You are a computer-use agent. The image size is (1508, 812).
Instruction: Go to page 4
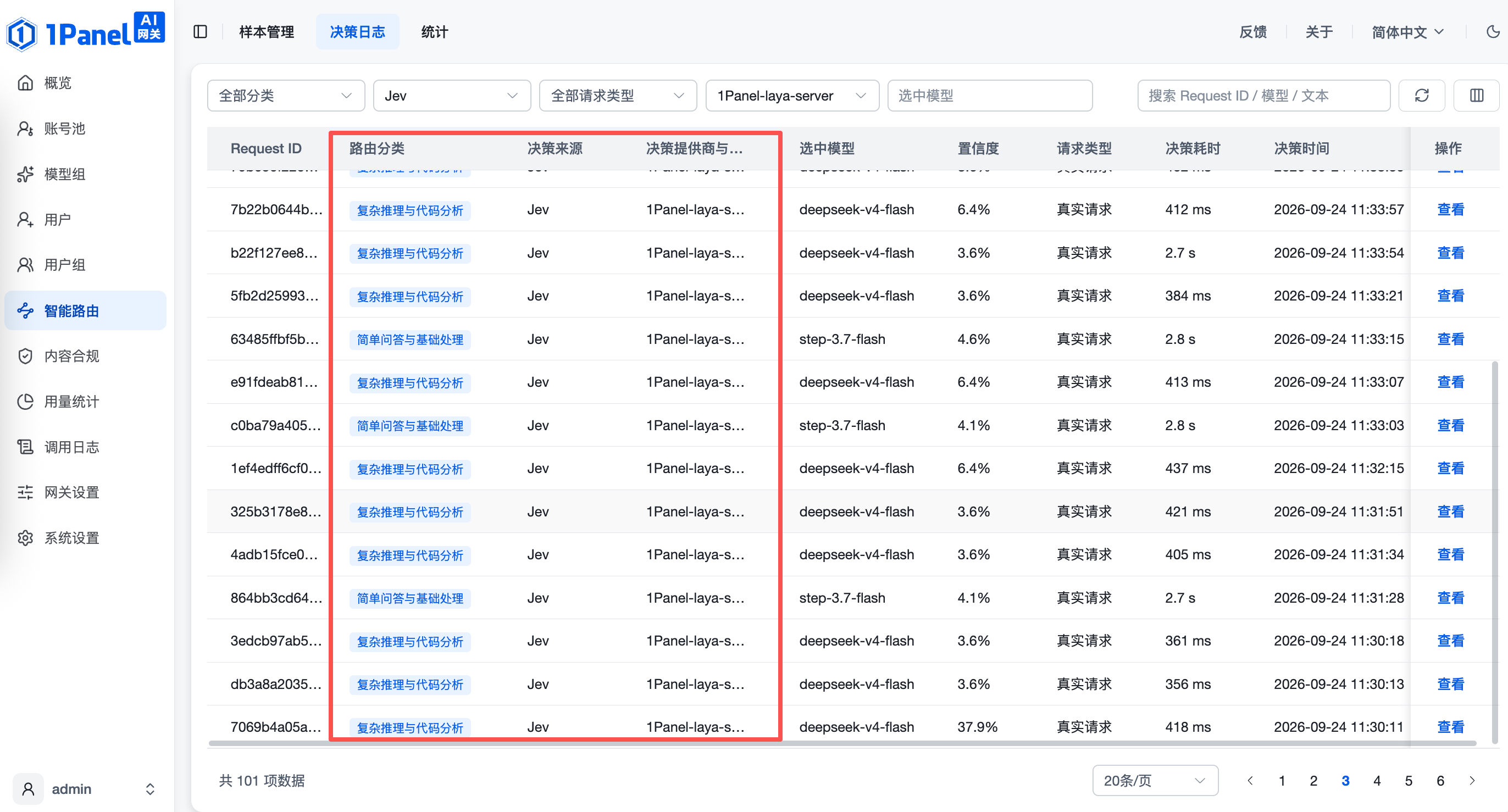pos(1377,780)
